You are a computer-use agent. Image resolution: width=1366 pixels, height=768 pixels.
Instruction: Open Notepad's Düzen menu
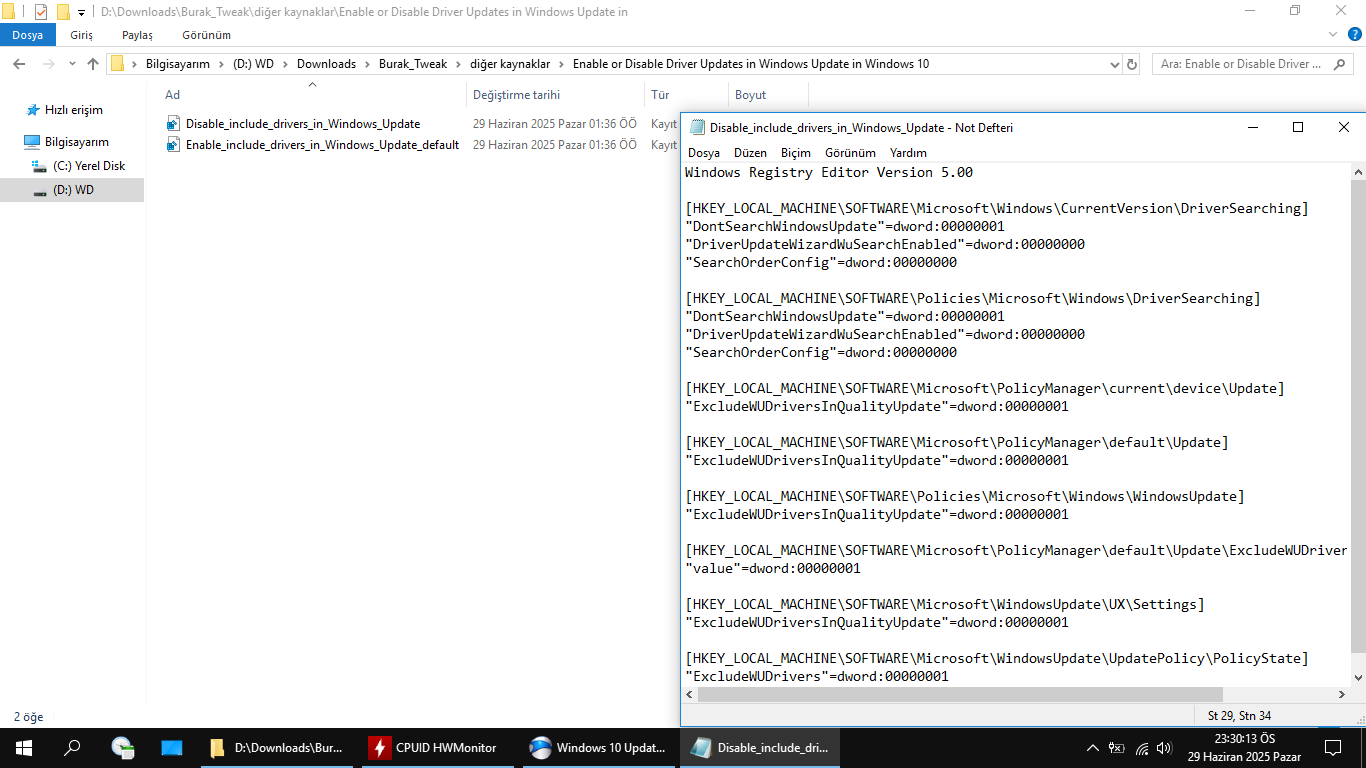click(x=750, y=153)
